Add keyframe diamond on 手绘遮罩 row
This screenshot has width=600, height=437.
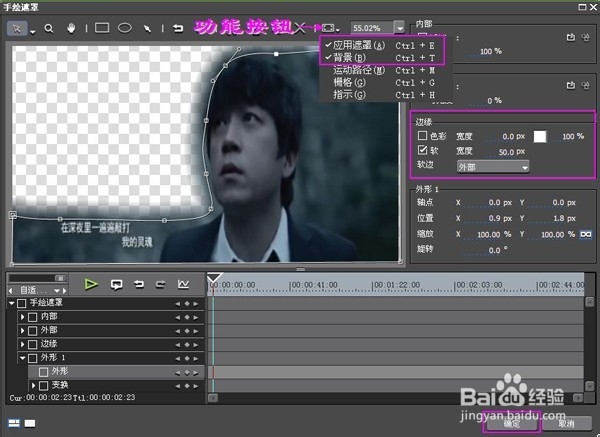pos(187,303)
